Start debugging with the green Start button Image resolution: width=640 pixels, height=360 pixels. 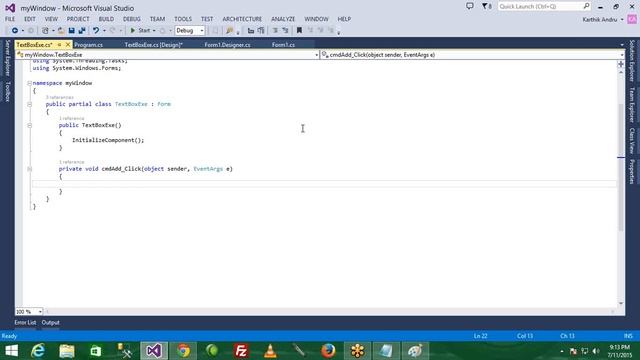tap(140, 31)
